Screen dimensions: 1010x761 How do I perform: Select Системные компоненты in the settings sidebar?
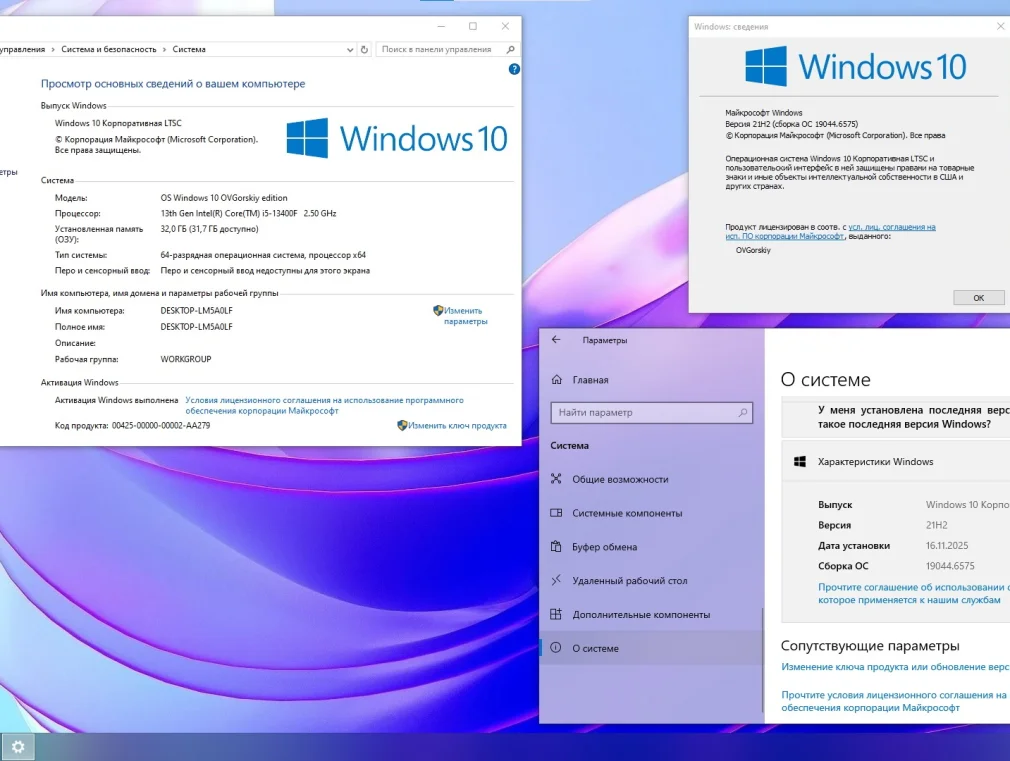627,513
